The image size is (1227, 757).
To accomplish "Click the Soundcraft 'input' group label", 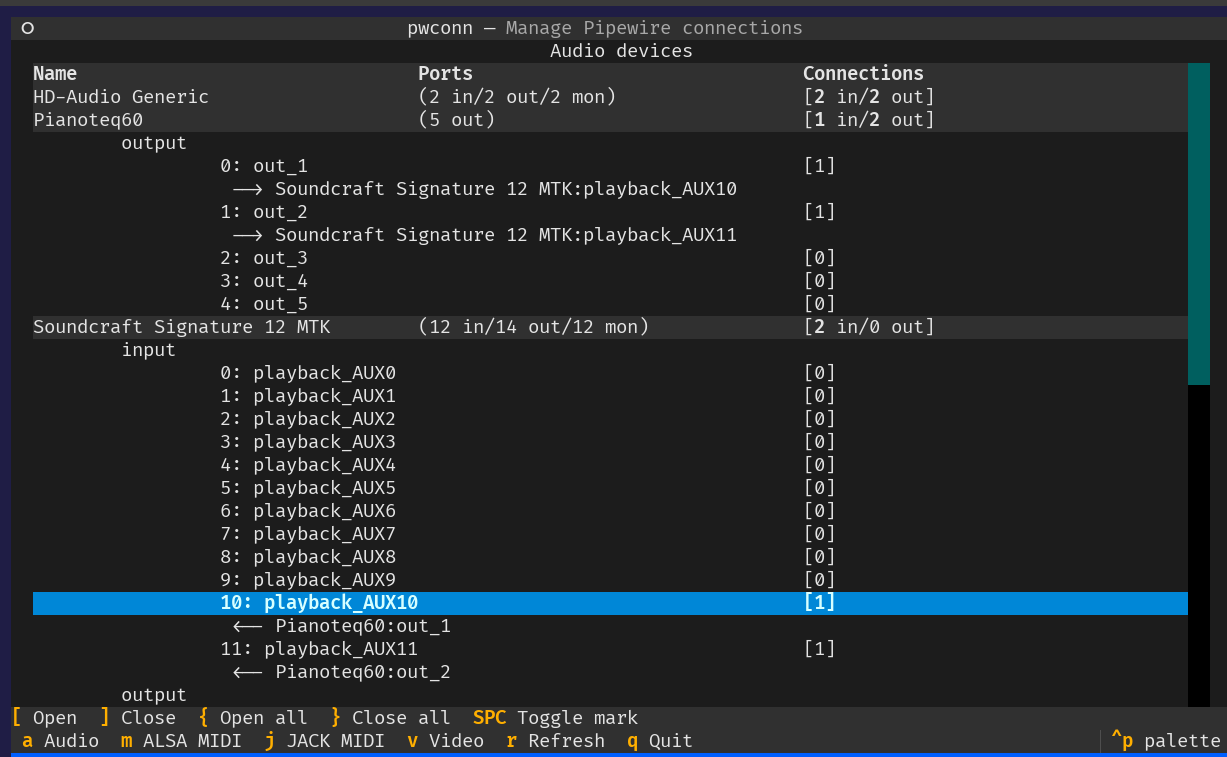I will pyautogui.click(x=149, y=350).
